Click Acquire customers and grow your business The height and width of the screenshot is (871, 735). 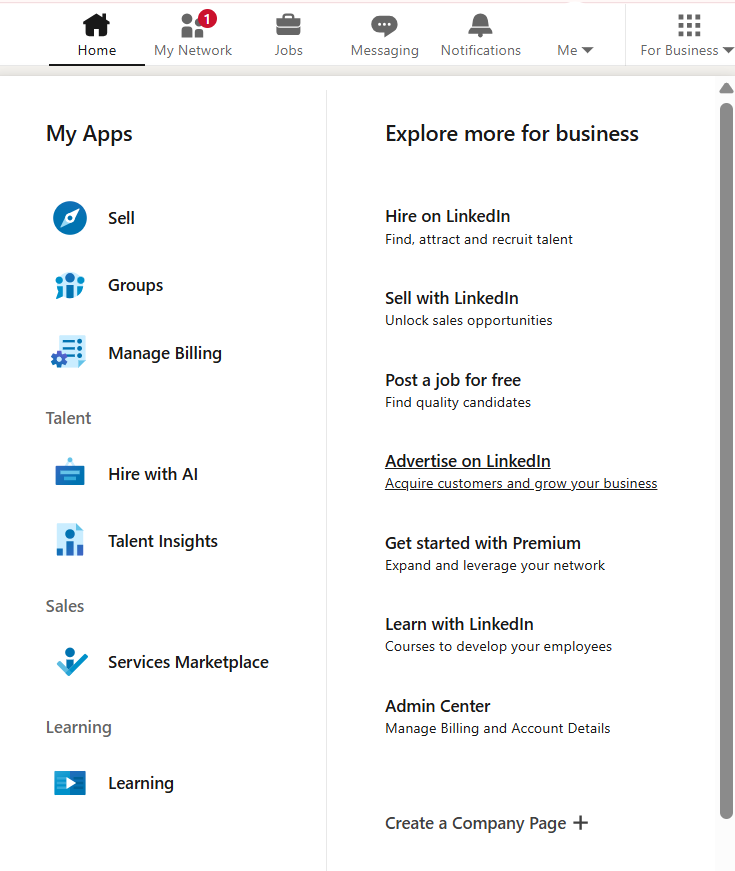click(521, 484)
